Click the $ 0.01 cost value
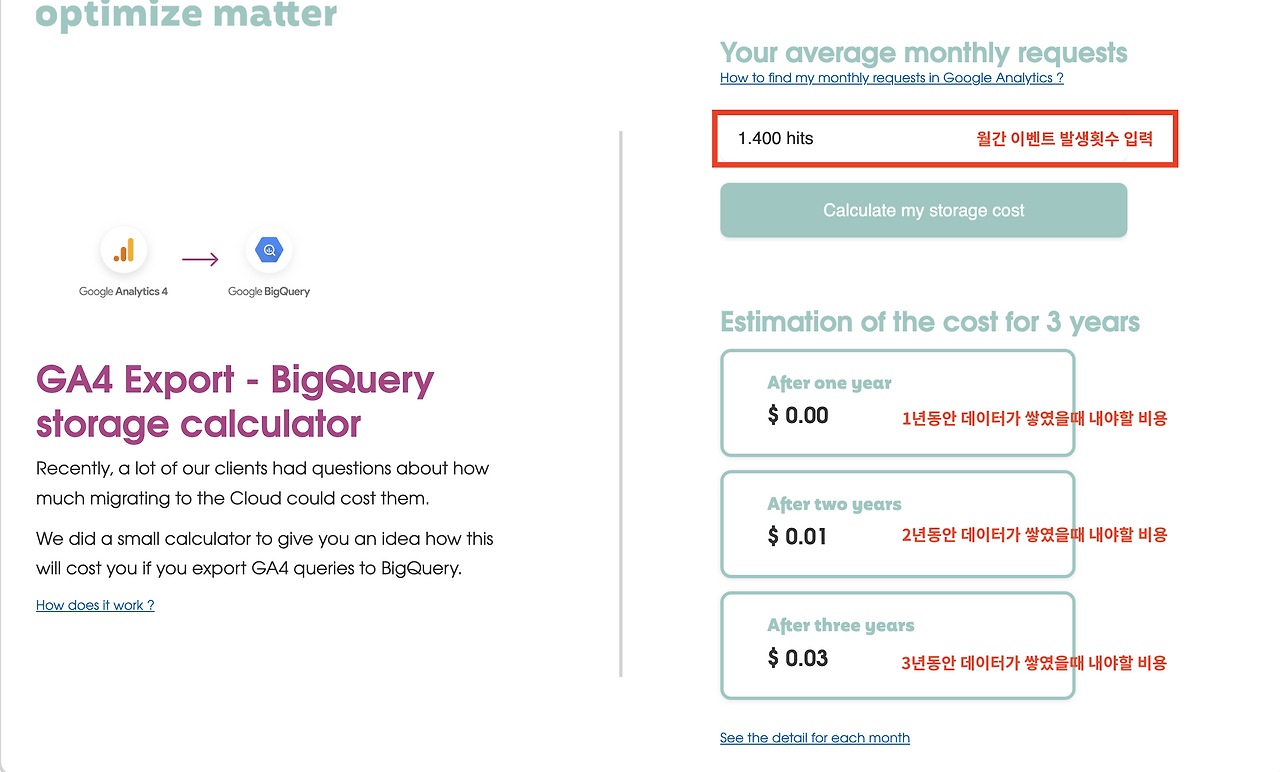This screenshot has height=772, width=1280. coord(798,537)
